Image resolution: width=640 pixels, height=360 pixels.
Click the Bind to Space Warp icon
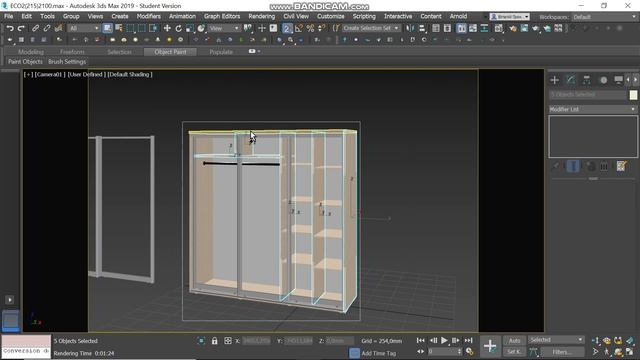58,28
